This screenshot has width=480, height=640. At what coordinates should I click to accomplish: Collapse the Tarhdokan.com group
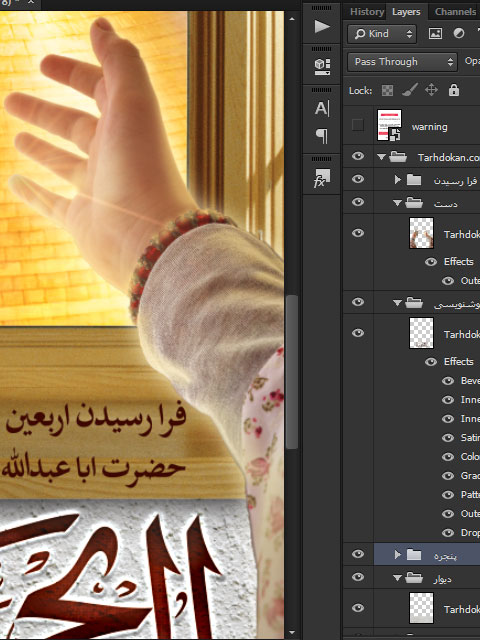click(381, 157)
